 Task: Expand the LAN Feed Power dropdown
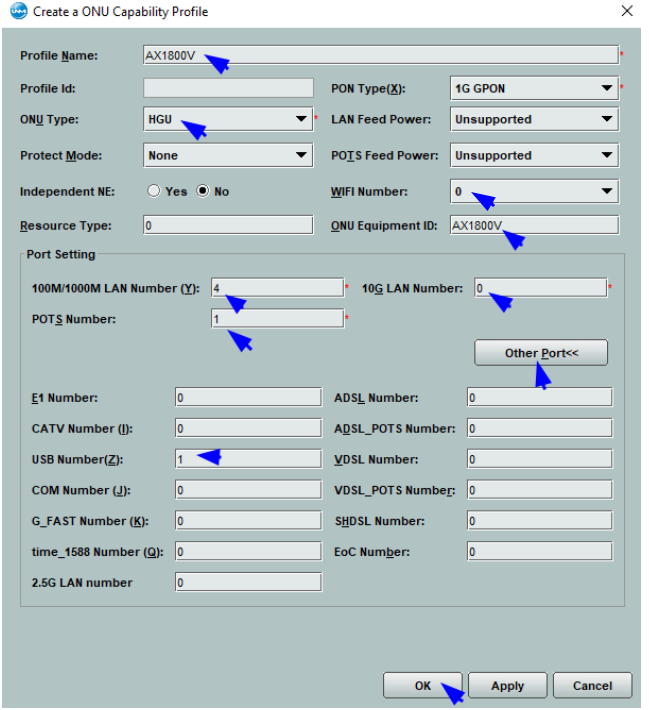coord(534,119)
